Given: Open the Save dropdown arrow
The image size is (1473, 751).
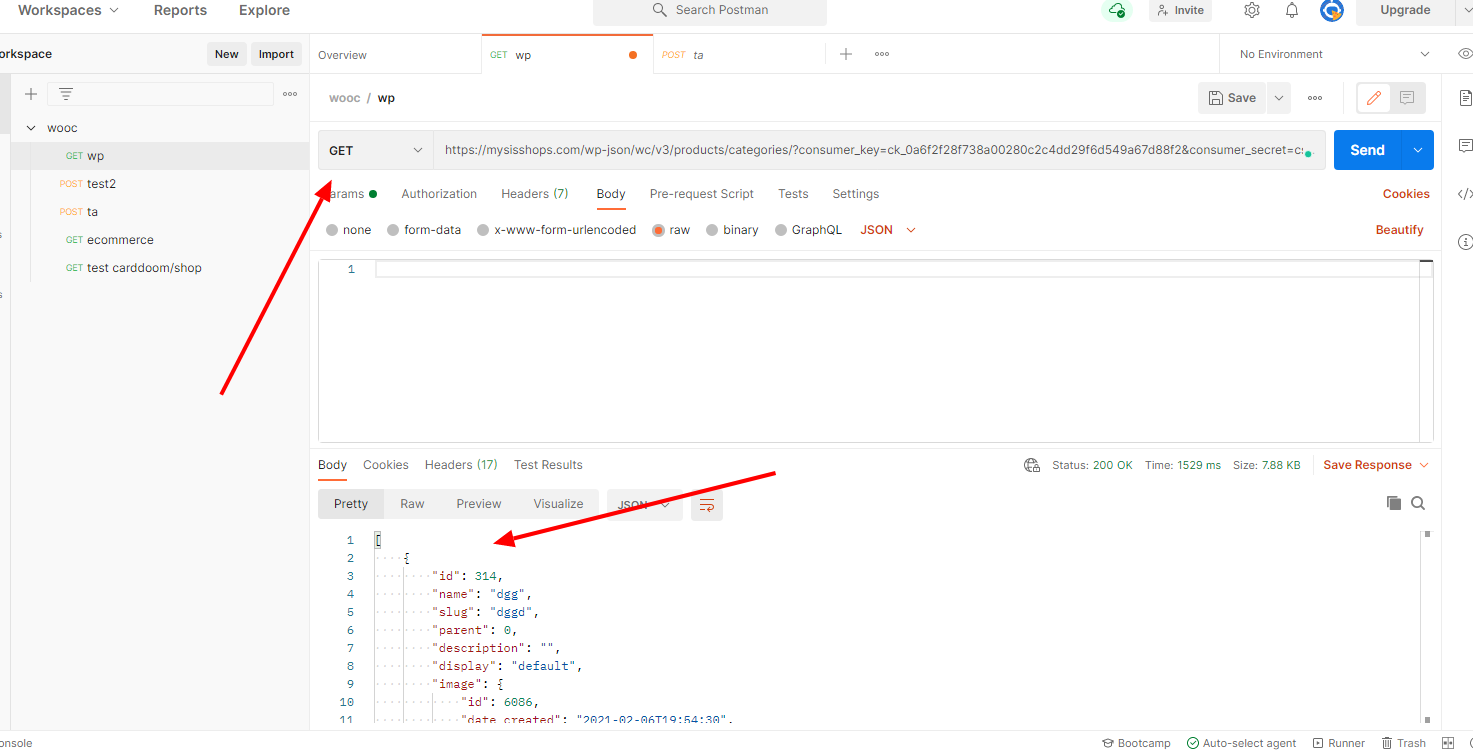Looking at the screenshot, I should 1279,98.
